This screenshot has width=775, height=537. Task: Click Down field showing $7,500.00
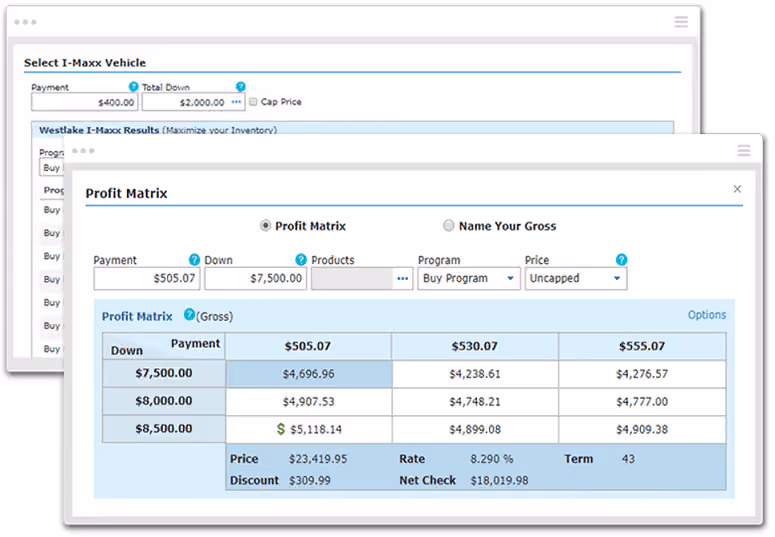[256, 278]
